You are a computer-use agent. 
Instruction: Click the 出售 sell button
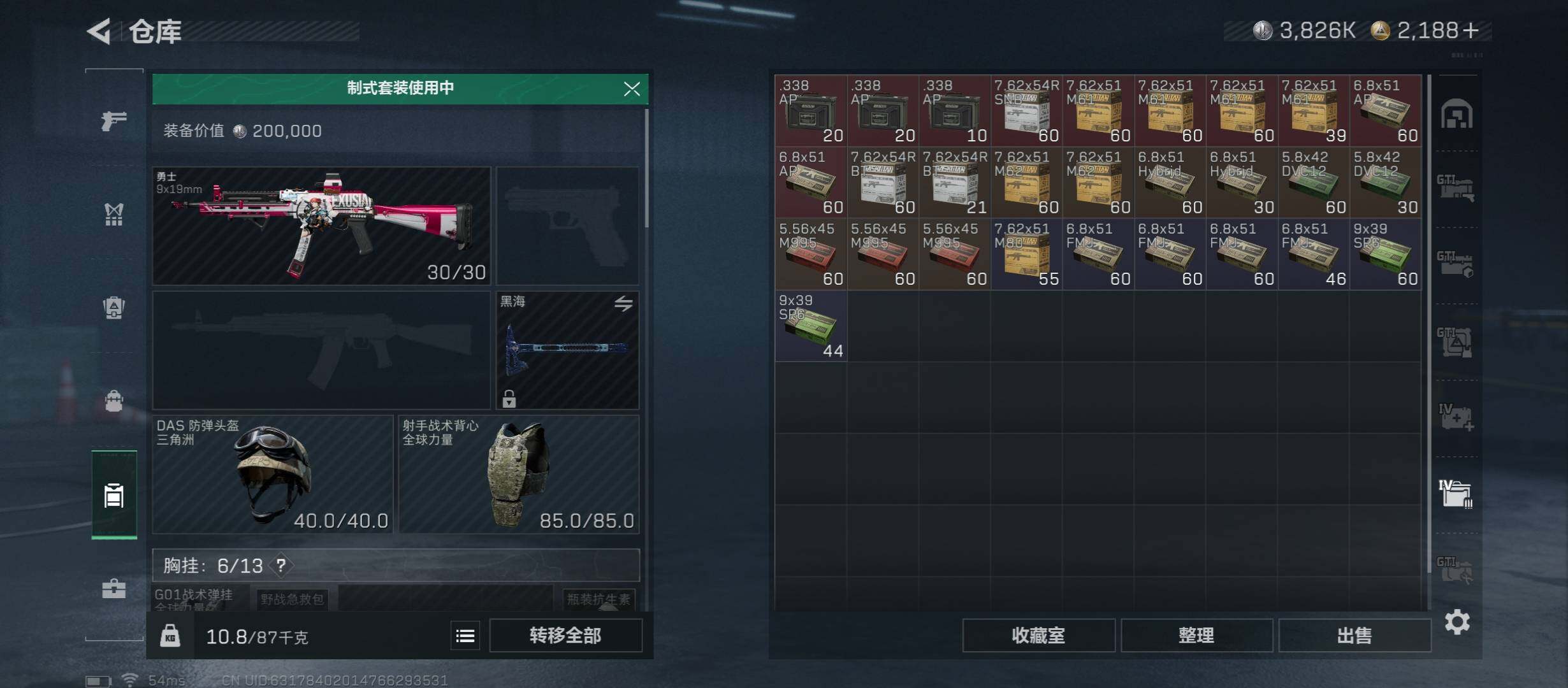pyautogui.click(x=1354, y=636)
